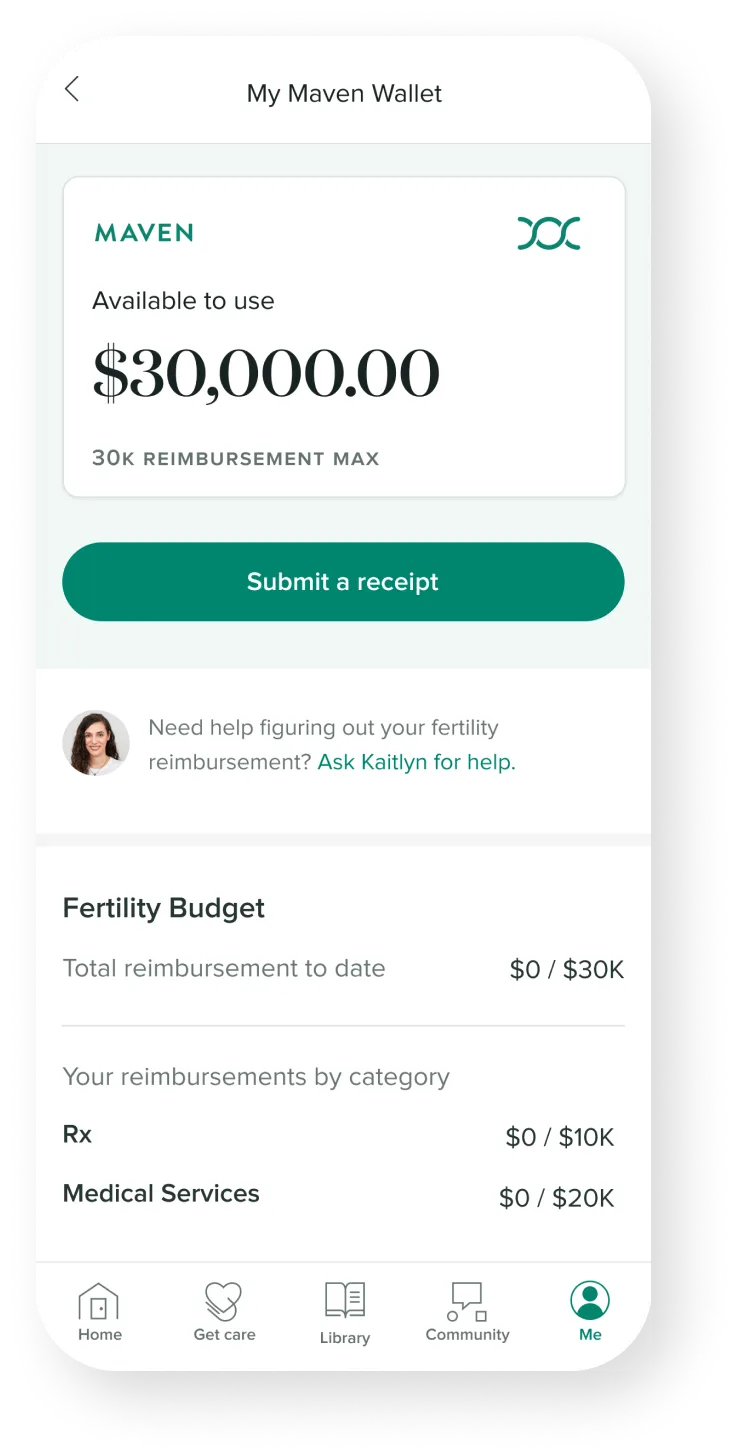Image resolution: width=735 pixels, height=1455 pixels.
Task: Select the My Maven Wallet title
Action: point(344,93)
